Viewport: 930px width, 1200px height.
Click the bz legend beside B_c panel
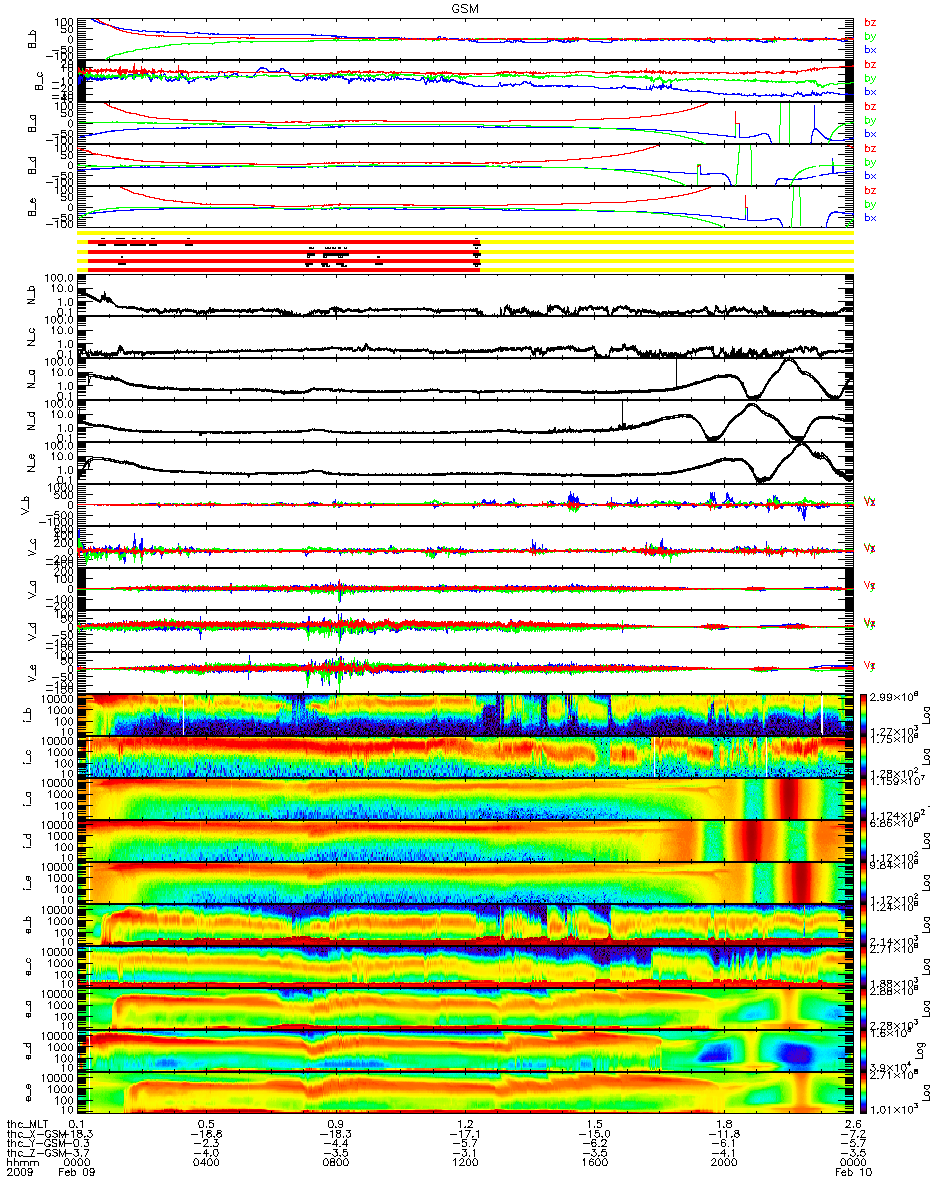869,65
